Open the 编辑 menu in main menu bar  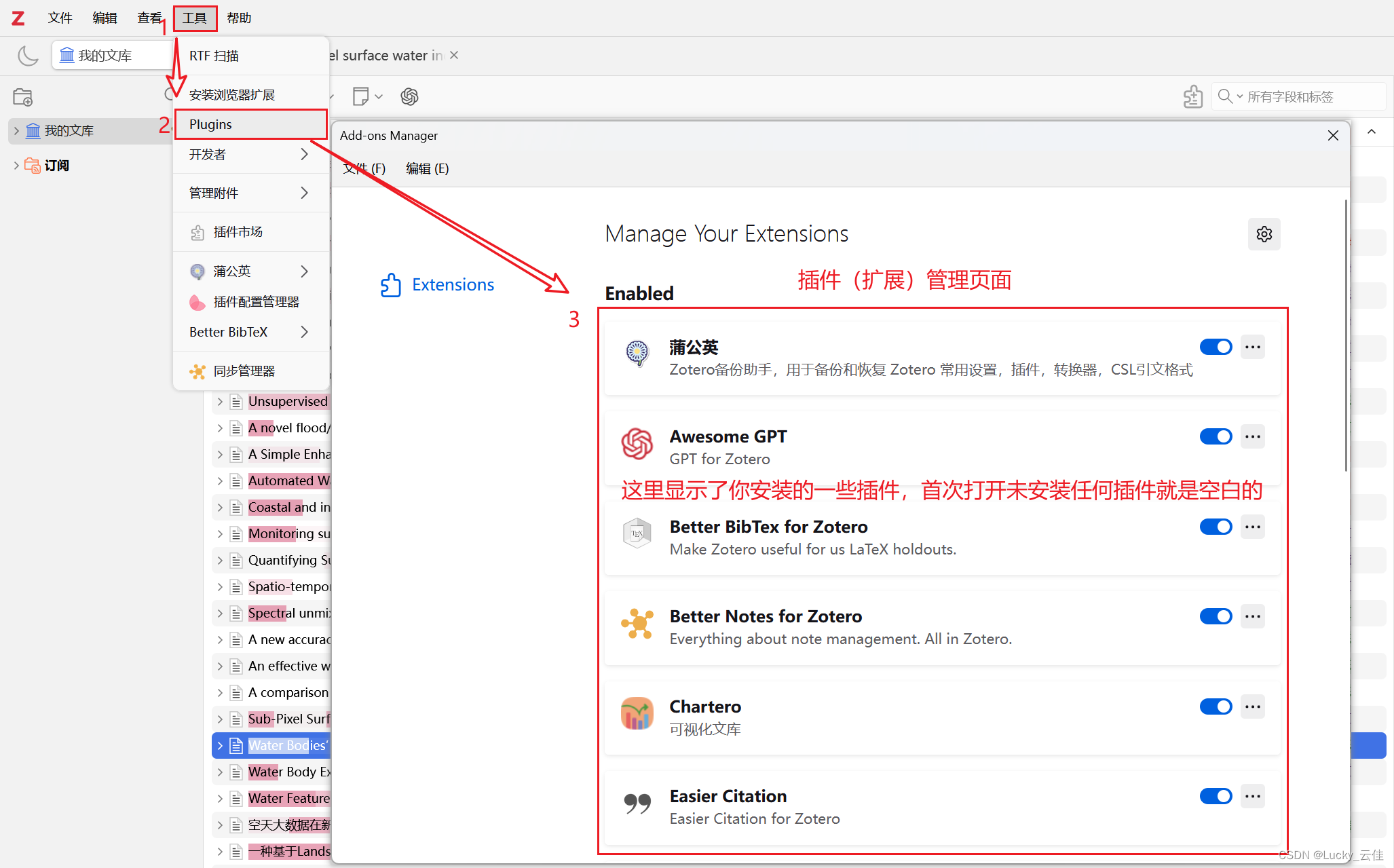click(x=105, y=18)
